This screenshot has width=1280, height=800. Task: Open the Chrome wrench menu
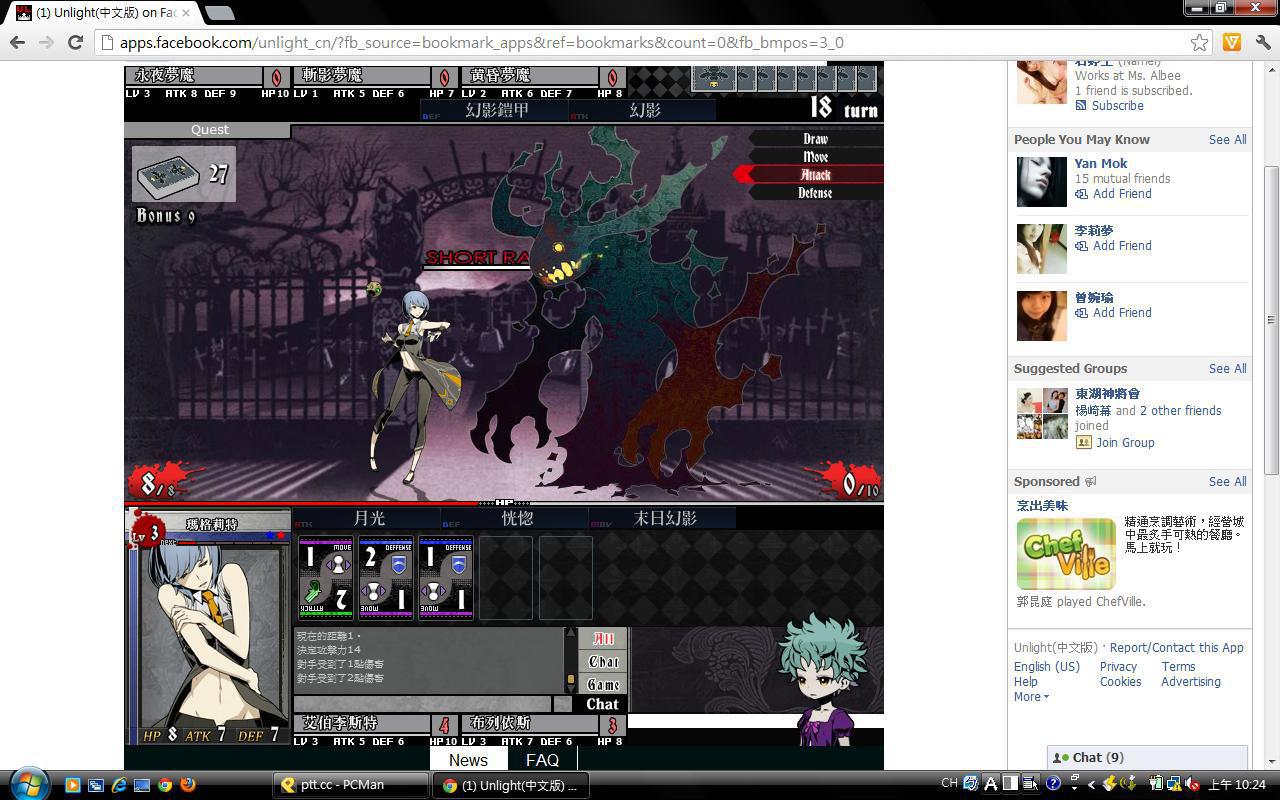point(1262,42)
